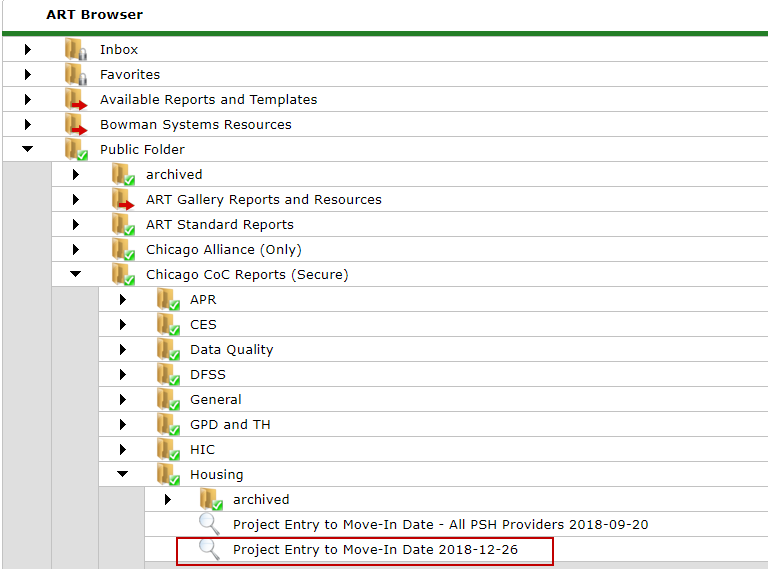Select Bowman Systems Resources label
The width and height of the screenshot is (768, 569).
[196, 124]
